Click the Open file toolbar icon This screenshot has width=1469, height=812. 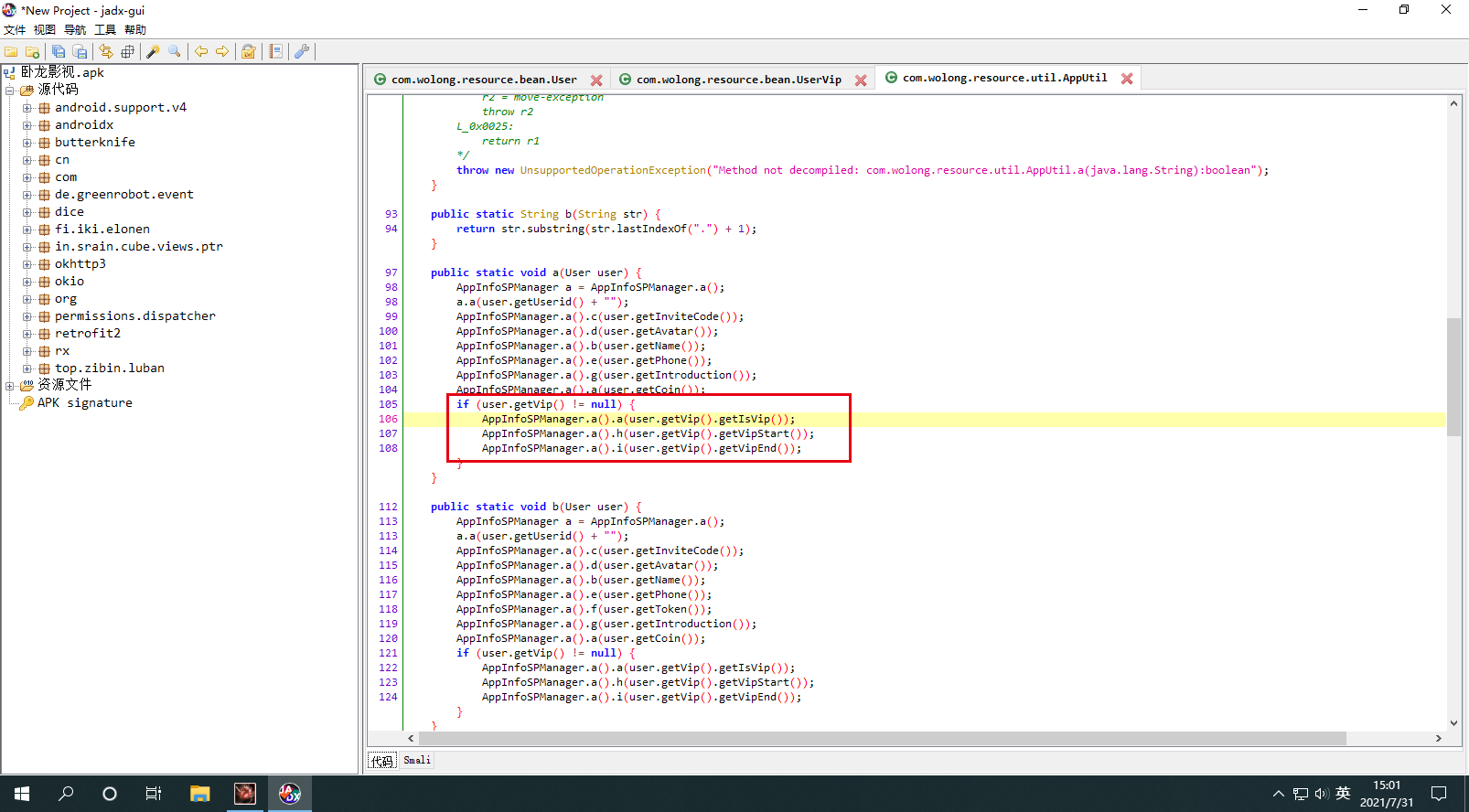[11, 52]
